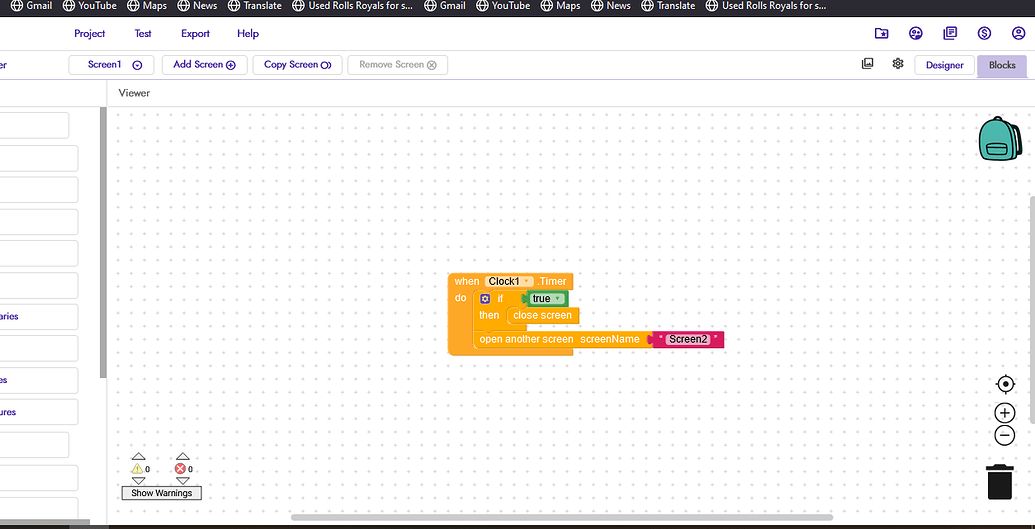Click the Copy Screen button

pyautogui.click(x=298, y=65)
